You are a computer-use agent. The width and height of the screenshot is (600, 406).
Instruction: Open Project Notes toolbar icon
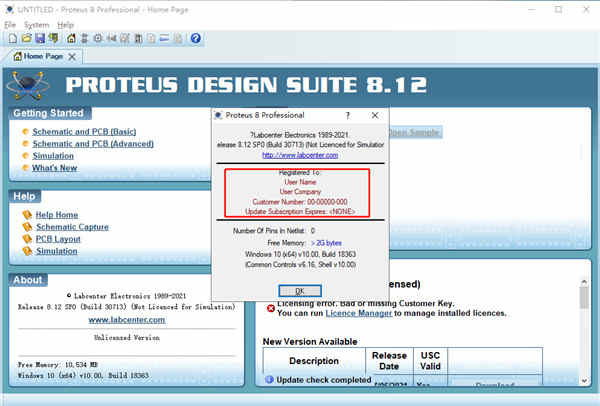point(178,38)
